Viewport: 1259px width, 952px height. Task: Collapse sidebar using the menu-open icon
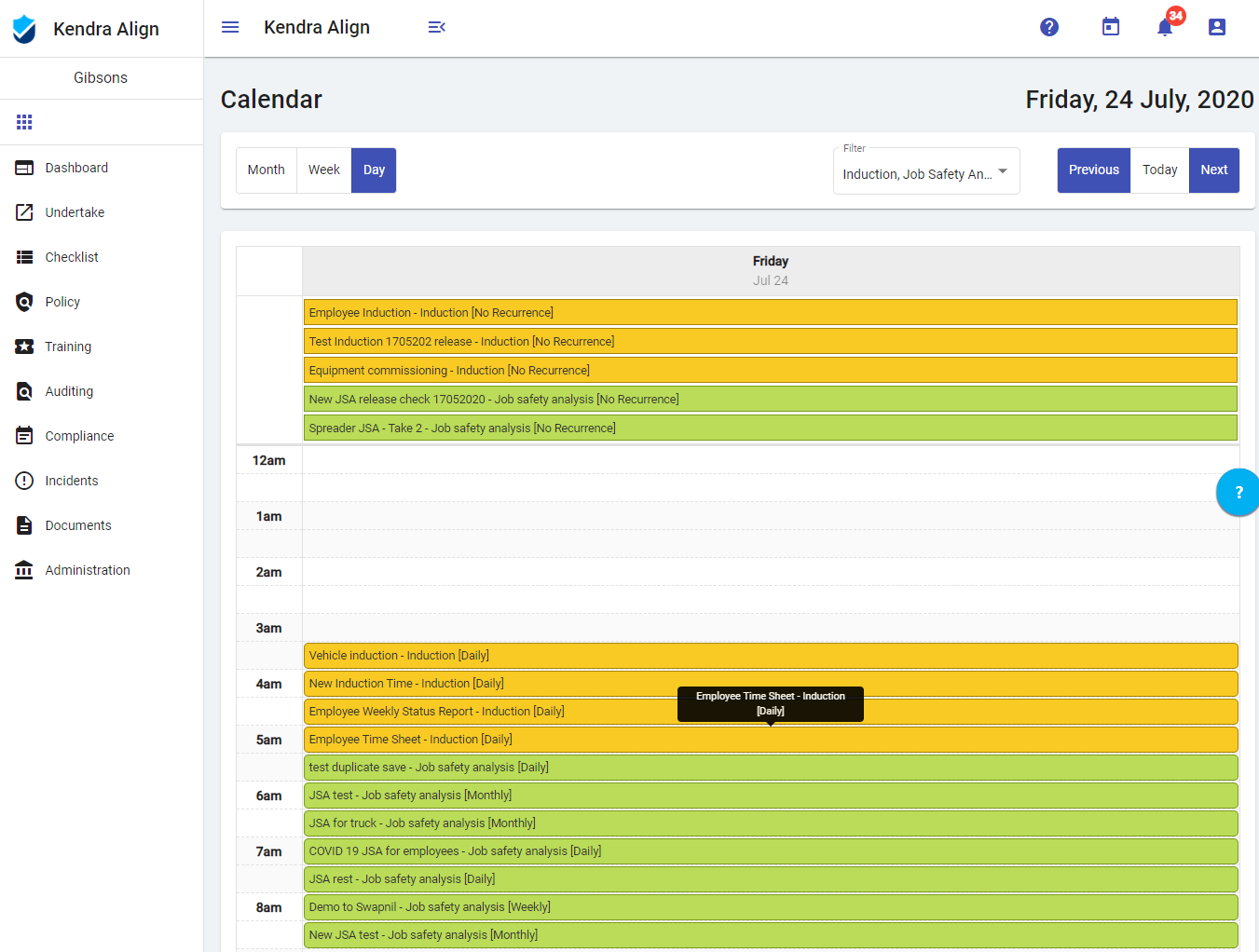(436, 27)
